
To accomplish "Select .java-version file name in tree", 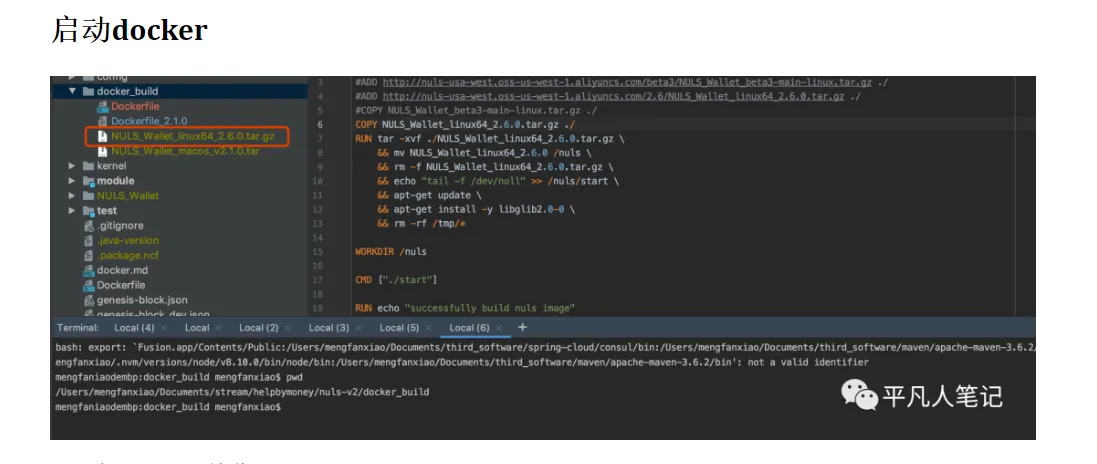I will pyautogui.click(x=128, y=241).
